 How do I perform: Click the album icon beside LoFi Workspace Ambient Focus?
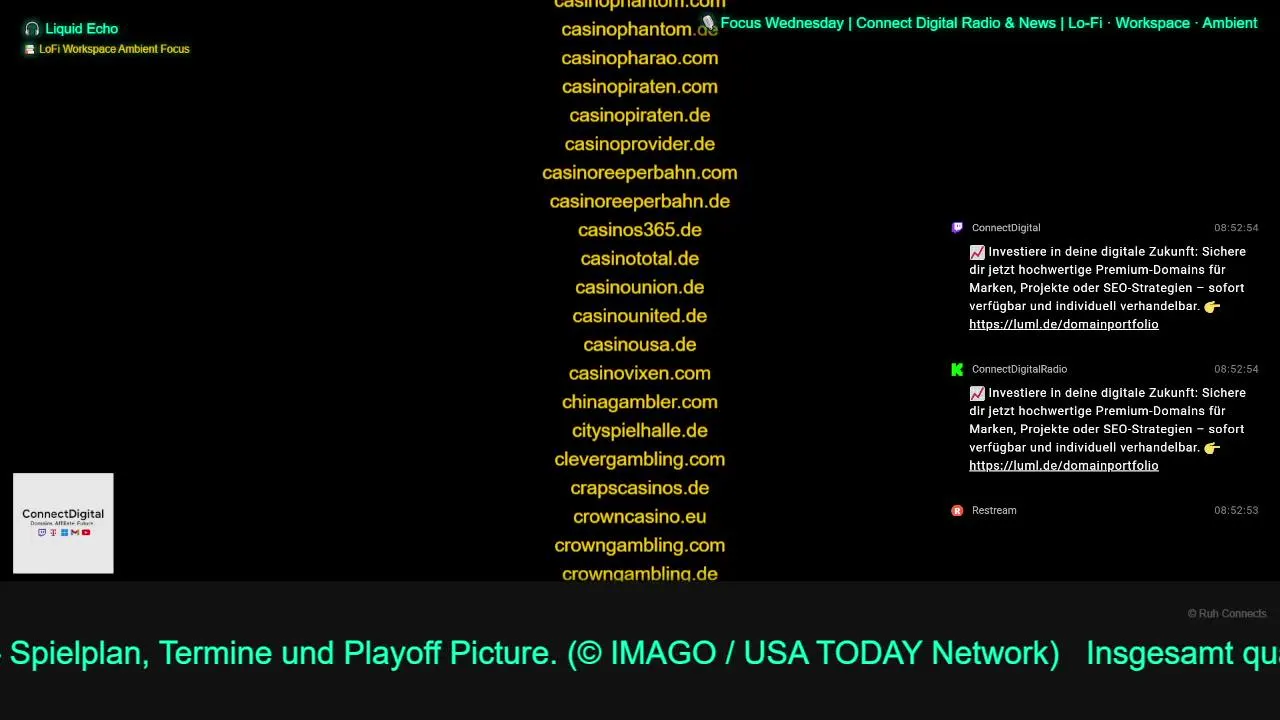click(x=30, y=49)
